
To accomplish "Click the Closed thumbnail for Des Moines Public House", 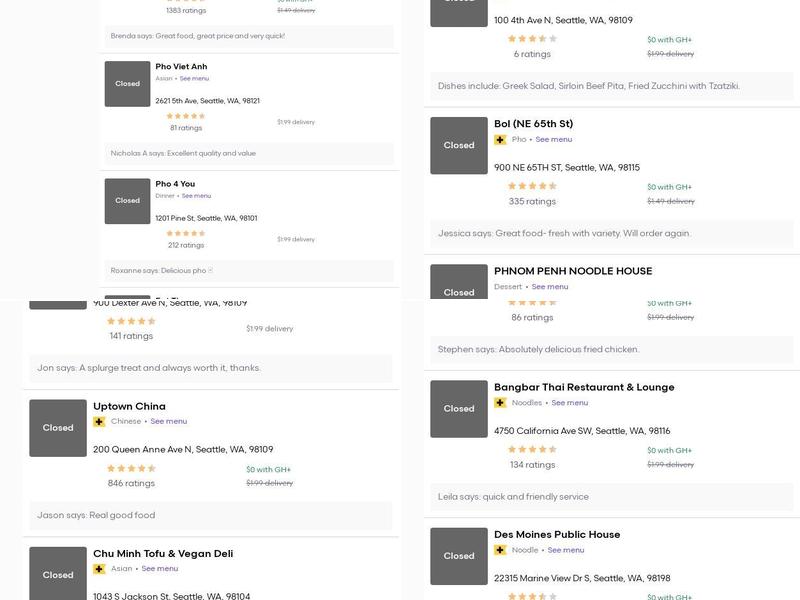I will coord(459,556).
